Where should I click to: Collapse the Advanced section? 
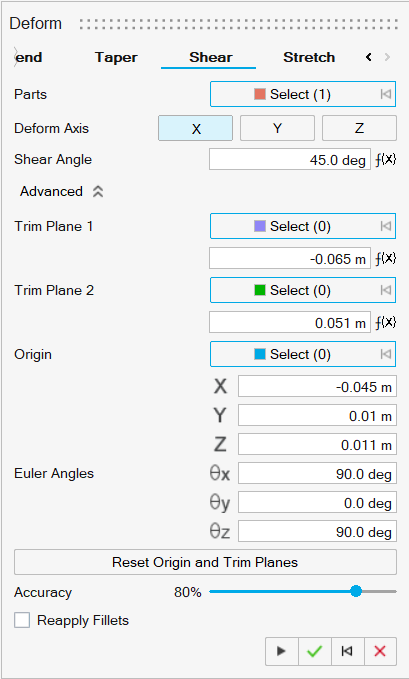[x=98, y=191]
